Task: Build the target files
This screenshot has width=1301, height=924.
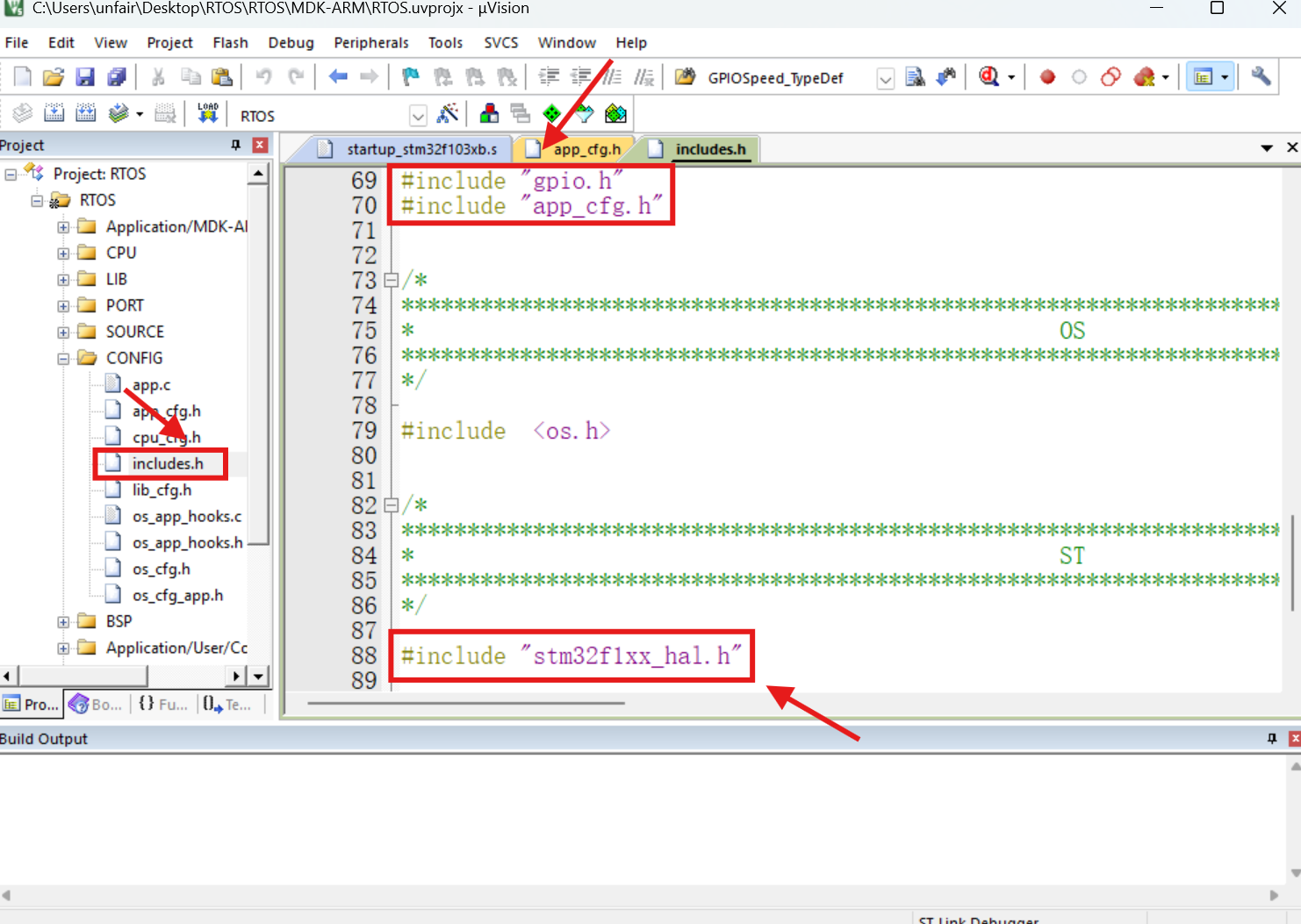Action: [54, 114]
